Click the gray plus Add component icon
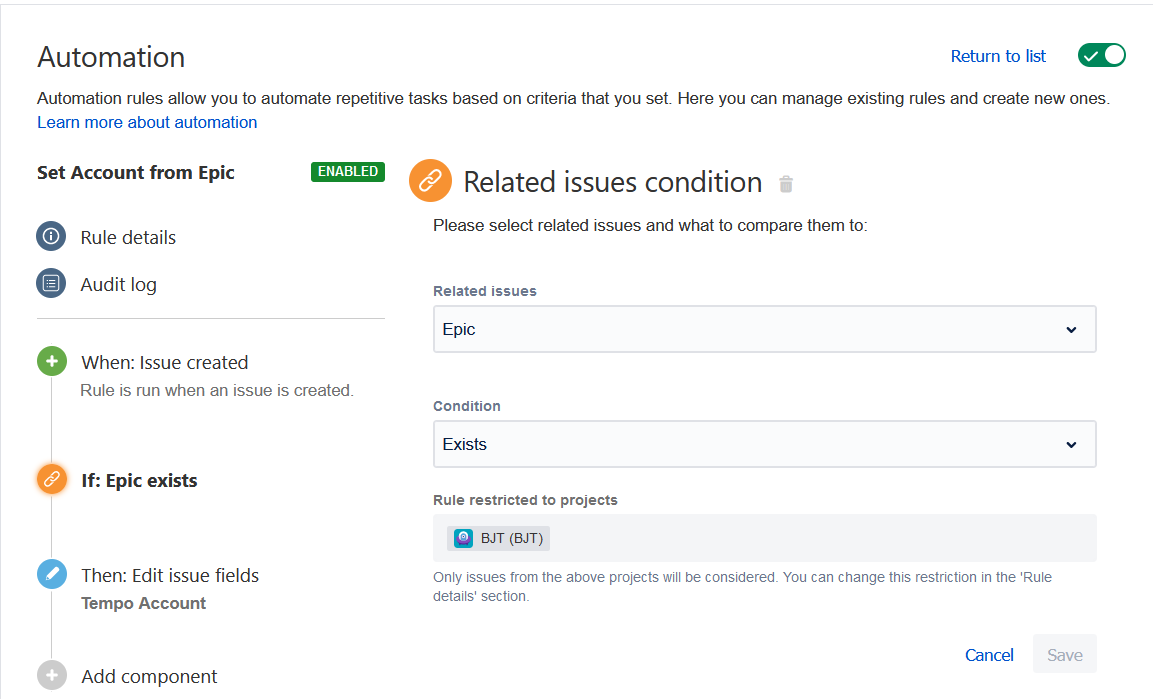The height and width of the screenshot is (699, 1153). (51, 676)
